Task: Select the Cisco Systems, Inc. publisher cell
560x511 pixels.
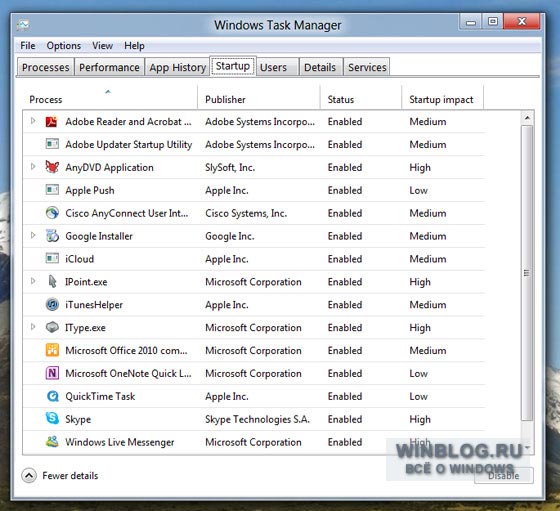Action: [246, 213]
